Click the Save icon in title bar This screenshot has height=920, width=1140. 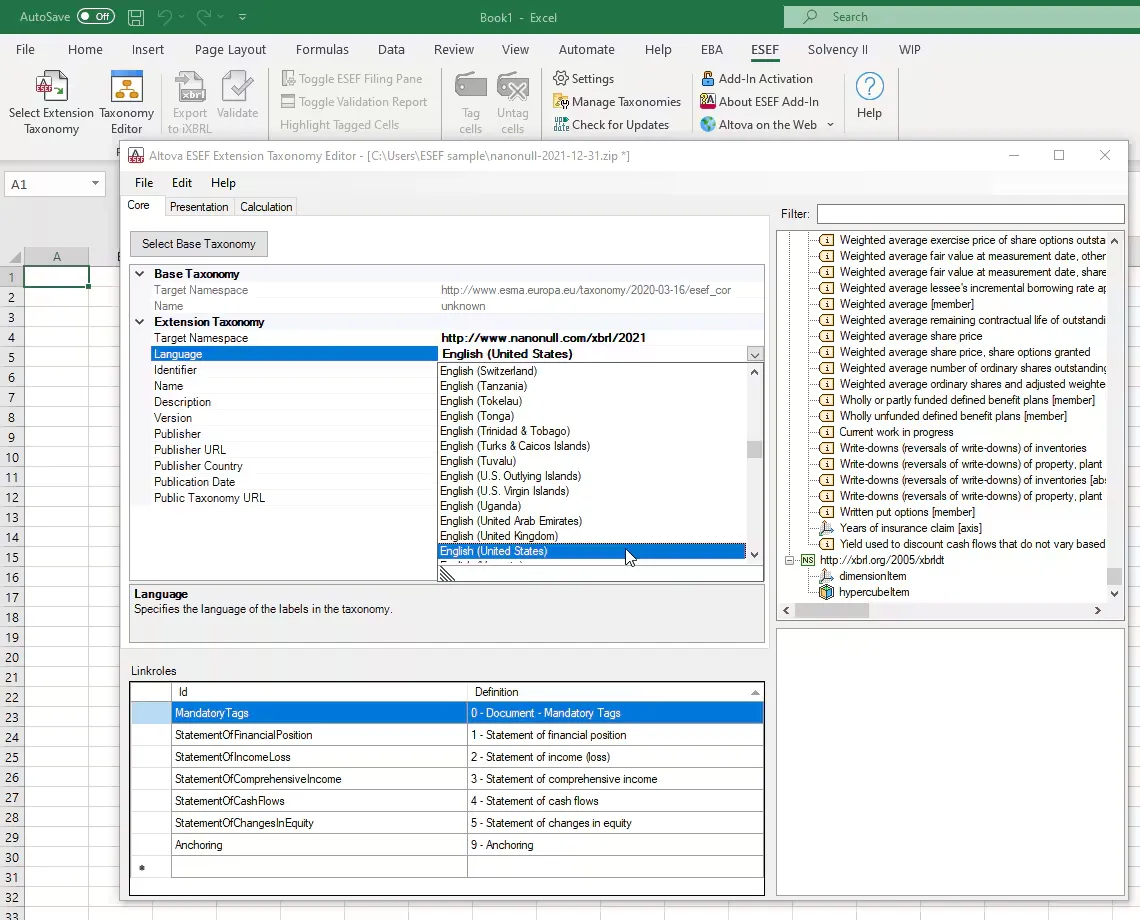[x=136, y=17]
